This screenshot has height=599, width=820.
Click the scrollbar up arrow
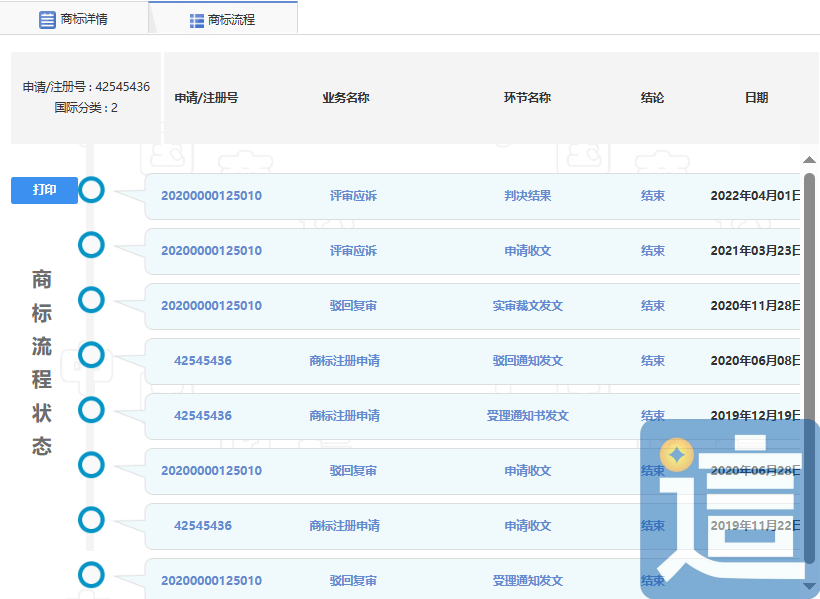(809, 160)
